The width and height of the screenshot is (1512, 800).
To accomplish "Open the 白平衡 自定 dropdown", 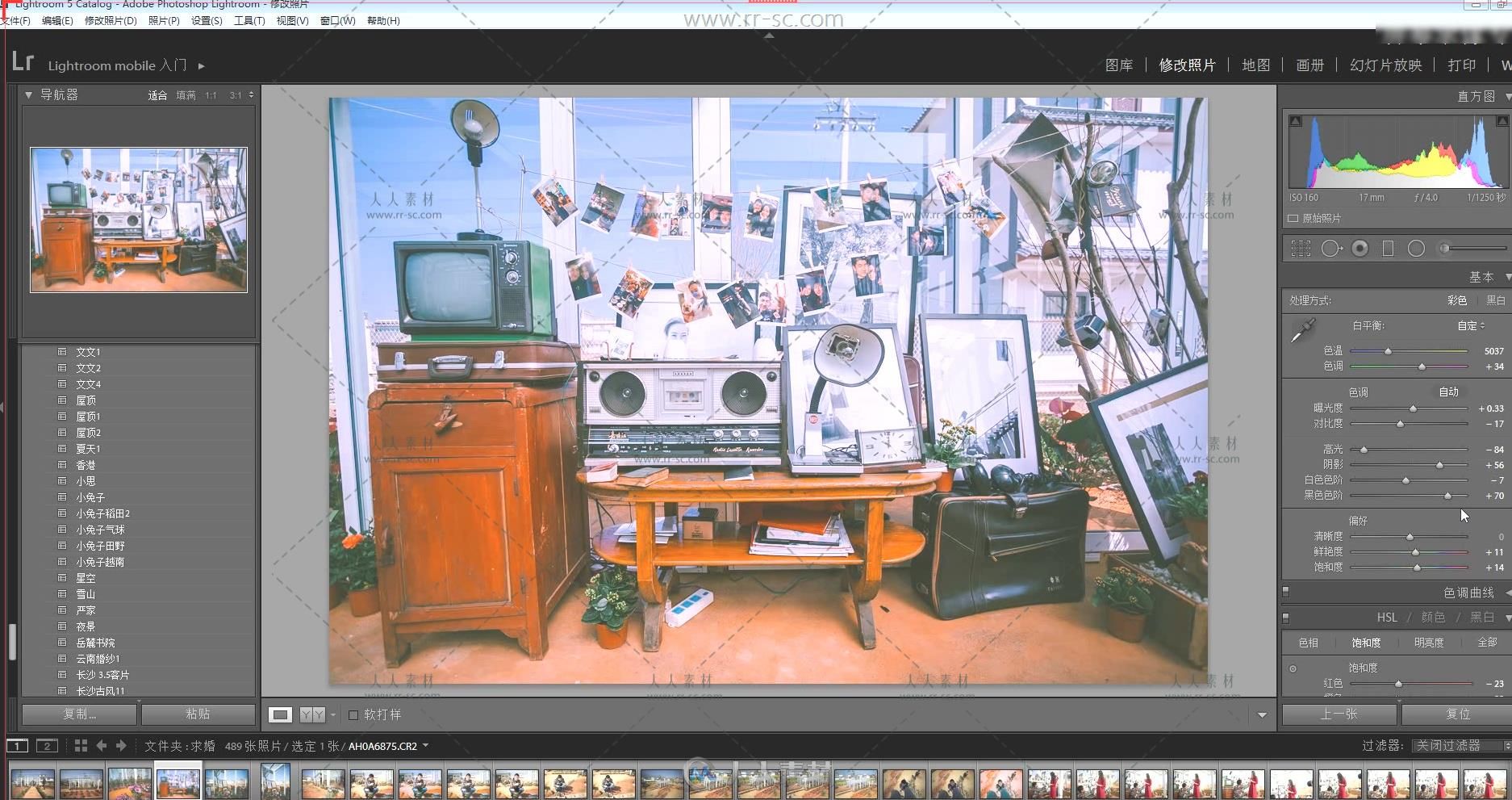I will pyautogui.click(x=1471, y=325).
